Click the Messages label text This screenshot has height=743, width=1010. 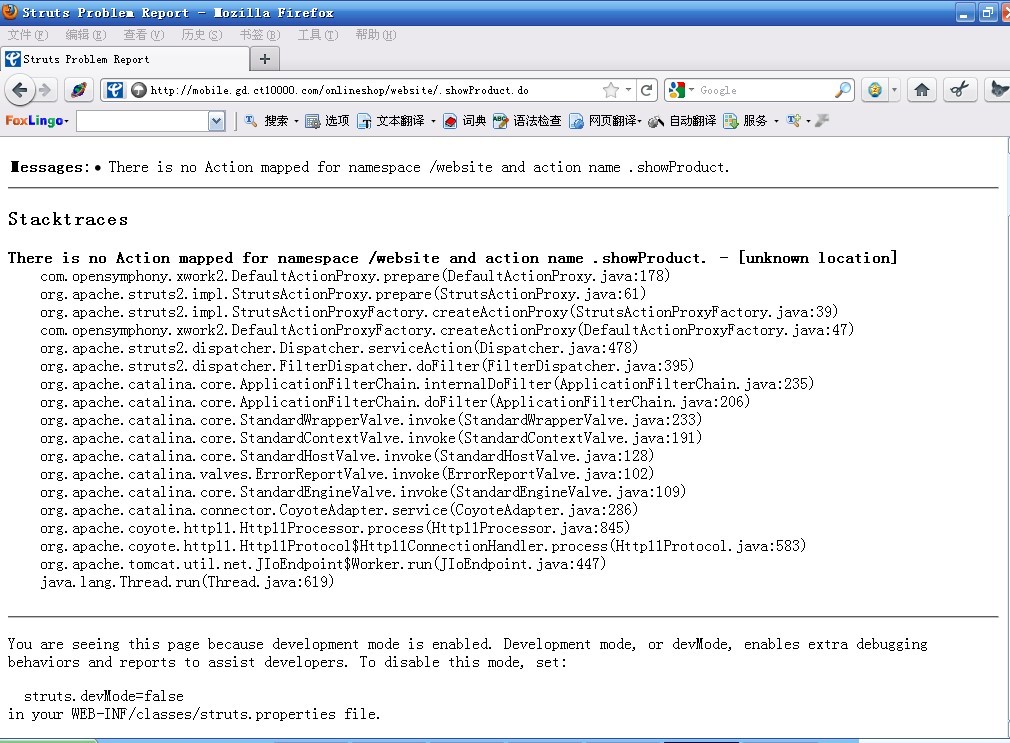[x=49, y=168]
